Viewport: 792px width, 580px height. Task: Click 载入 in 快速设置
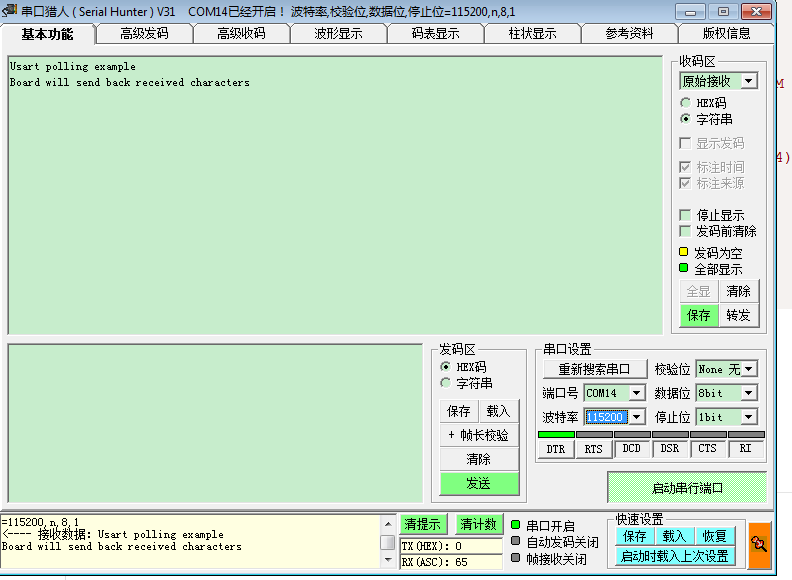[x=674, y=536]
